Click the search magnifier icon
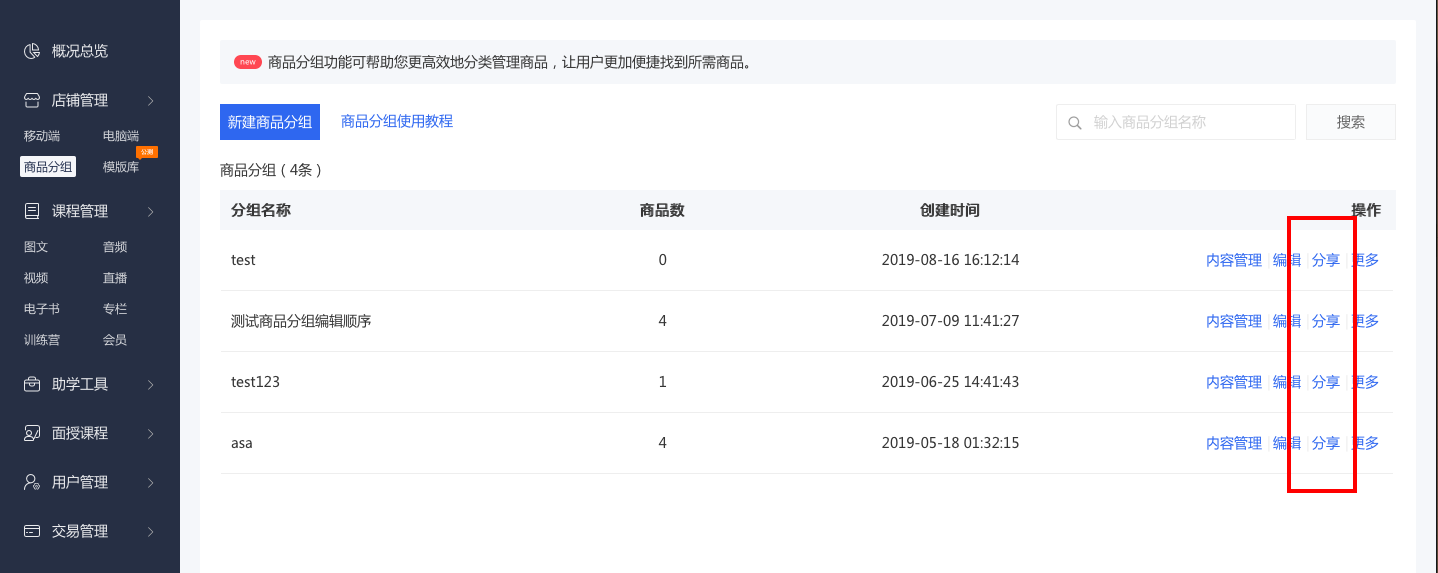Image resolution: width=1438 pixels, height=573 pixels. pos(1075,123)
